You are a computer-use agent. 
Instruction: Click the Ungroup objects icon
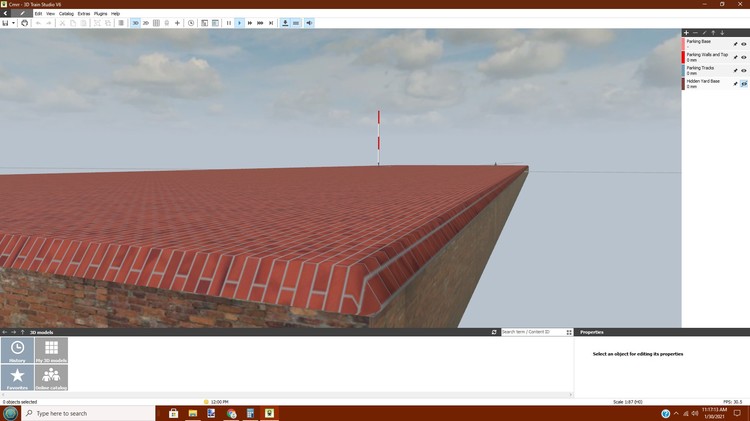pyautogui.click(x=108, y=23)
